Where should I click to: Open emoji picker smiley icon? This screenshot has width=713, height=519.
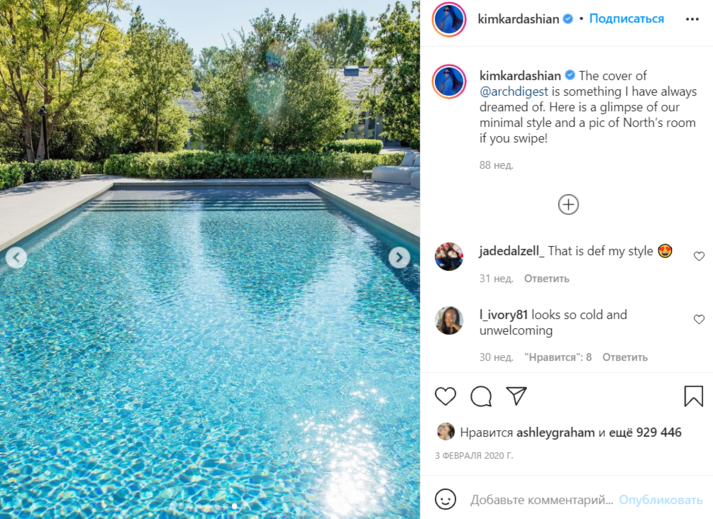click(445, 499)
